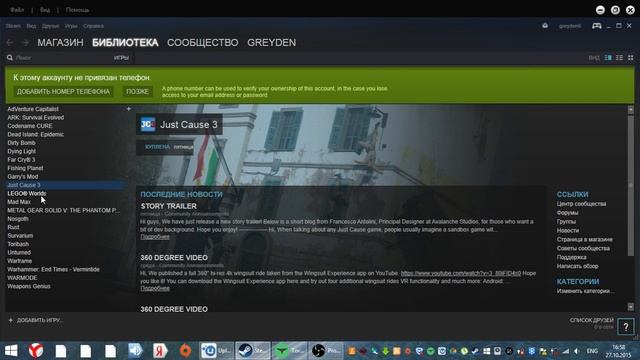The height and width of the screenshot is (360, 640).
Task: Dismiss banner with ПОЗЖЕ button
Action: tap(137, 91)
